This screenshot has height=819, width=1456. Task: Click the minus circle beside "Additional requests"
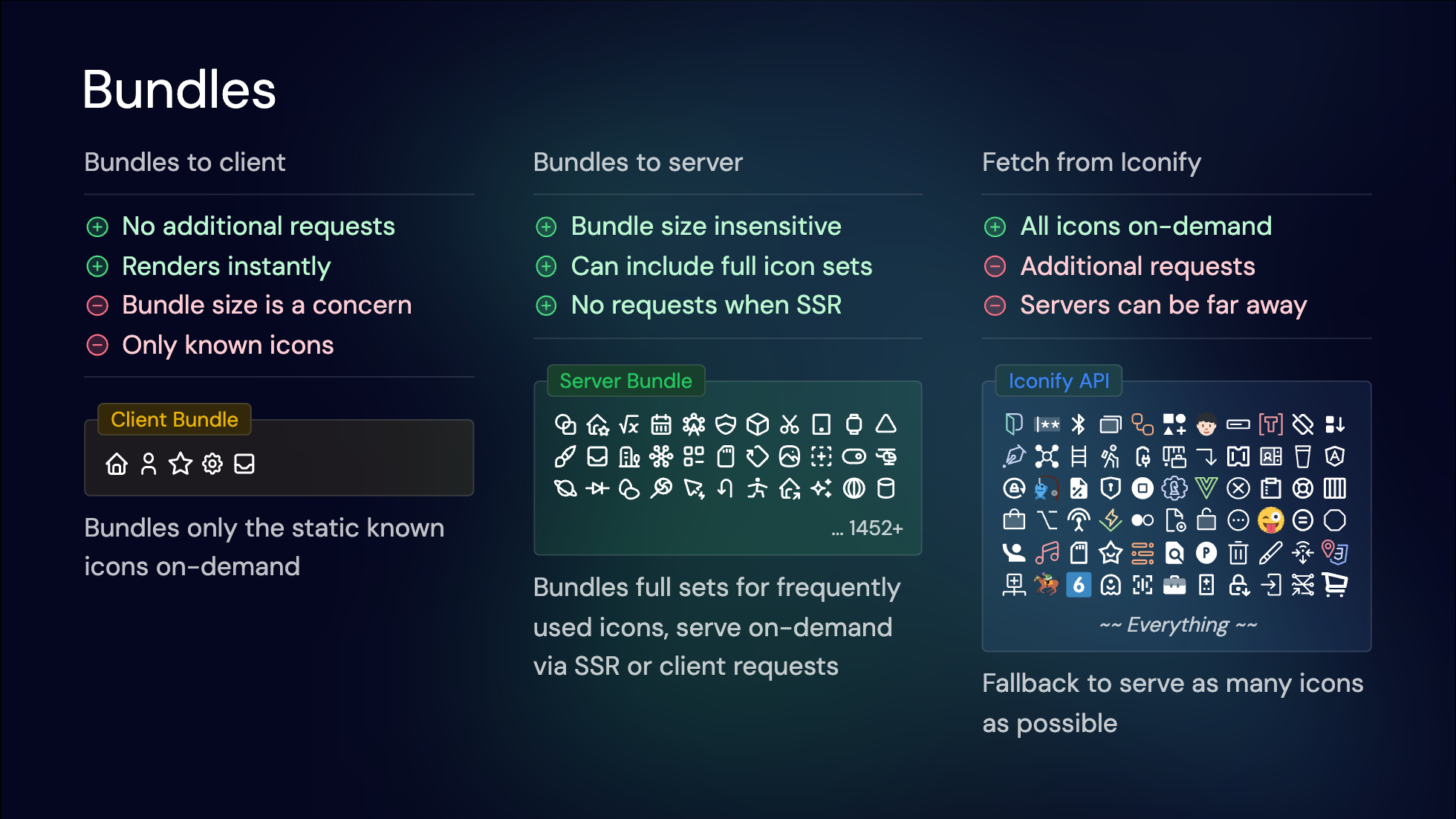[x=995, y=266]
